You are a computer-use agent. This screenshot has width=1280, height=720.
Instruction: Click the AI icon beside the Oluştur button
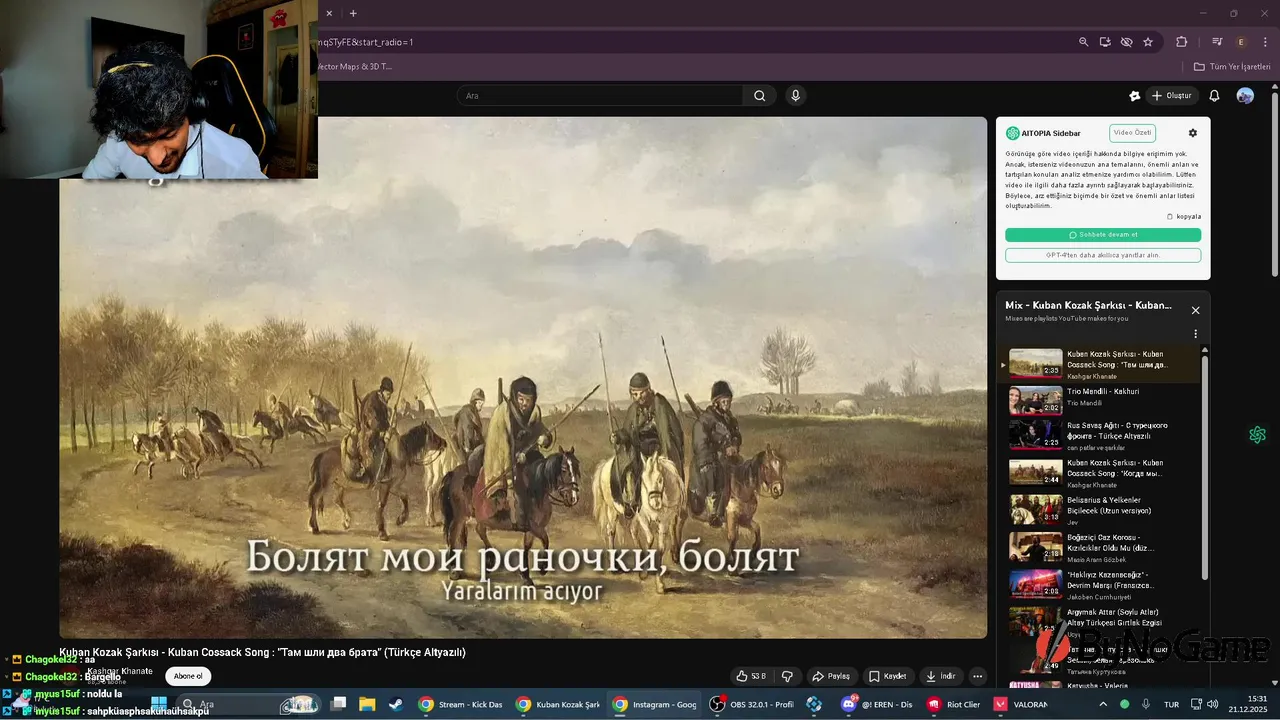pos(1134,96)
